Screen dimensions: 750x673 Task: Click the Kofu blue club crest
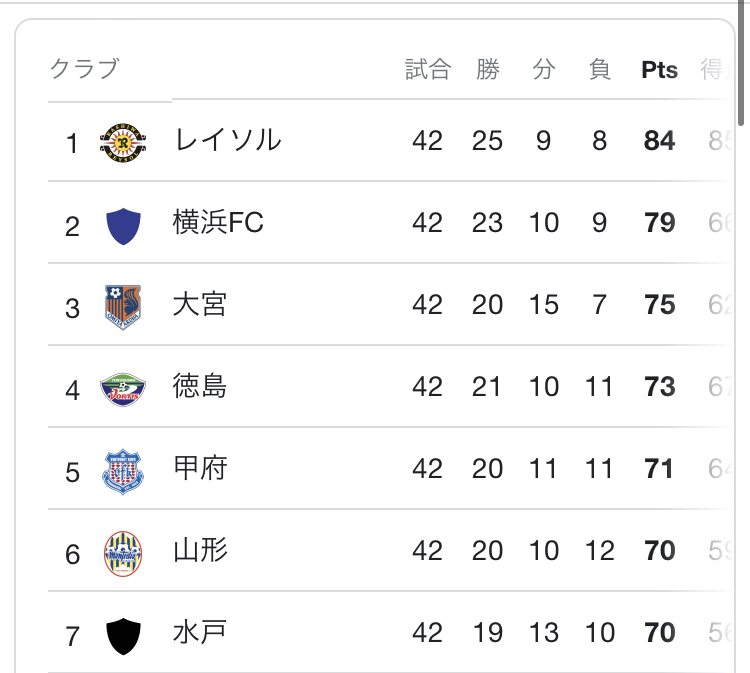[x=123, y=470]
